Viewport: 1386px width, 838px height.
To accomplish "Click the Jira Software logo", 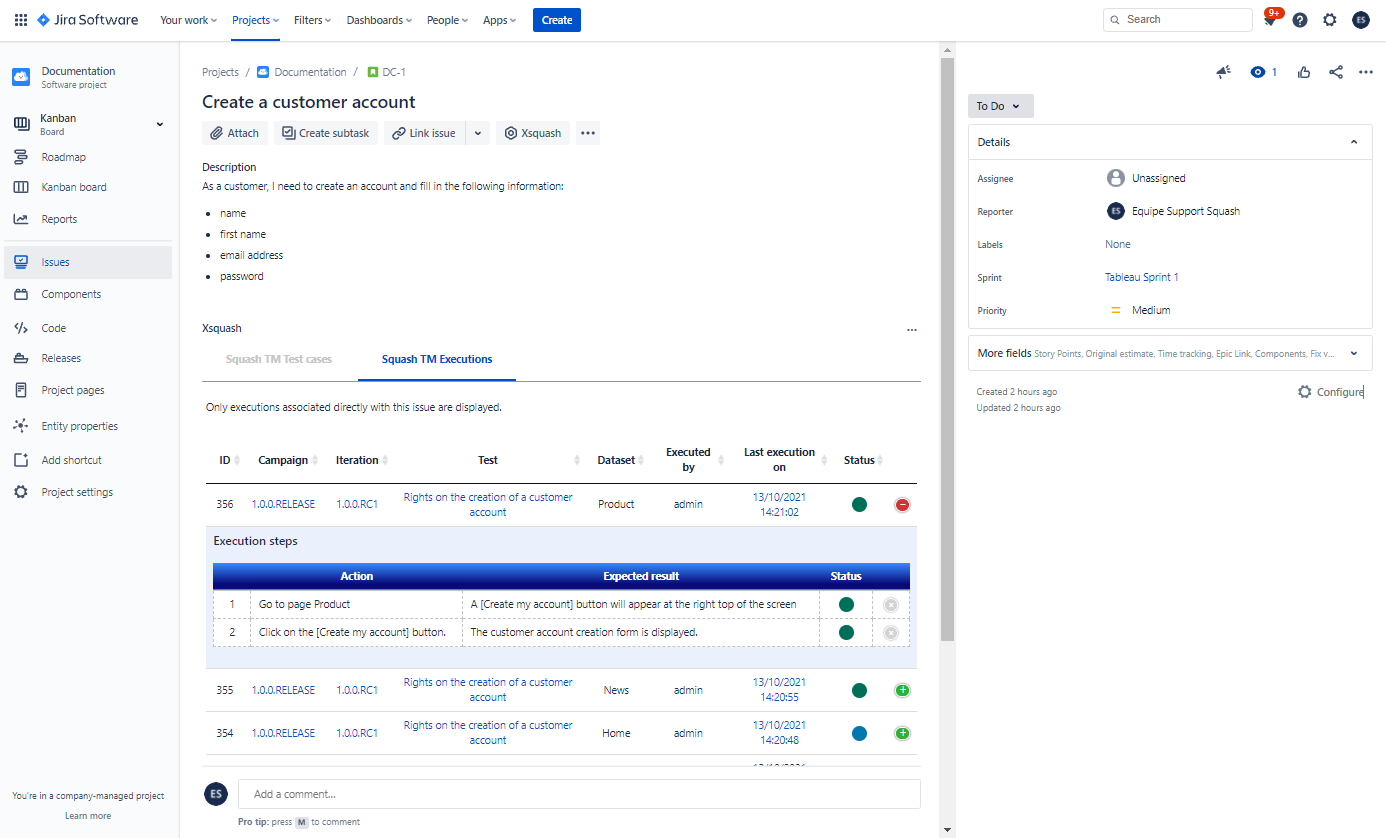I will [x=87, y=20].
